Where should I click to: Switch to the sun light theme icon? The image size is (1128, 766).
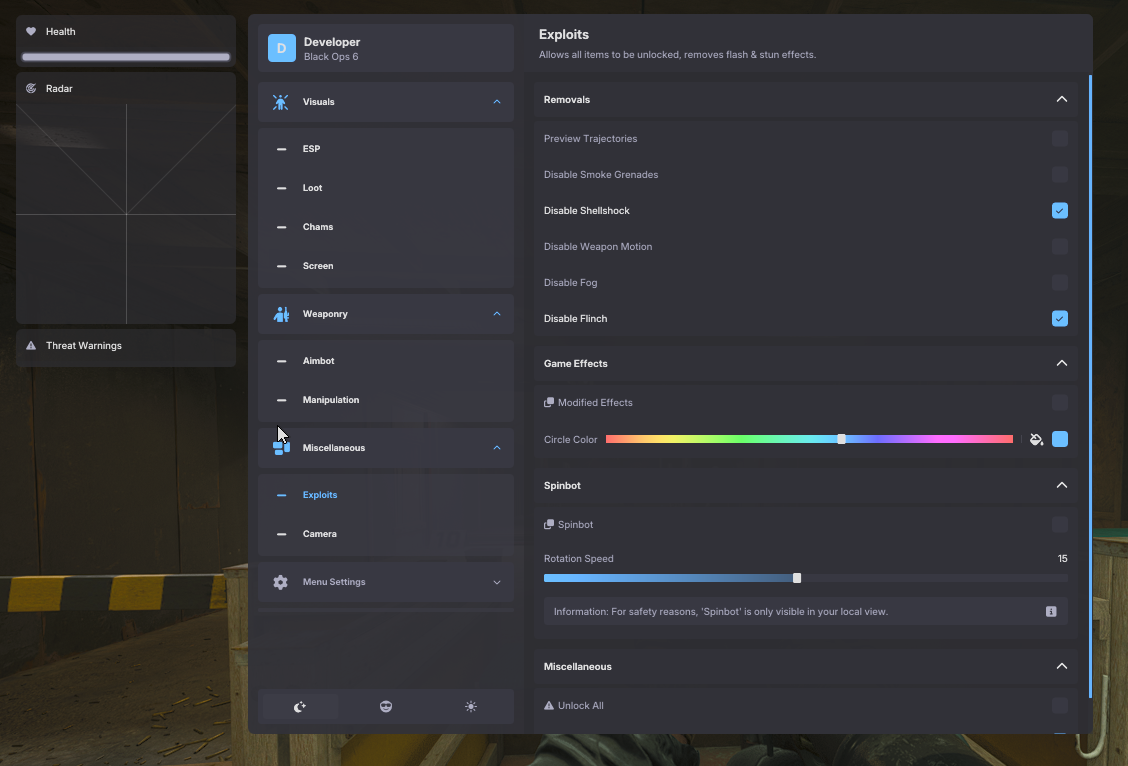(471, 706)
